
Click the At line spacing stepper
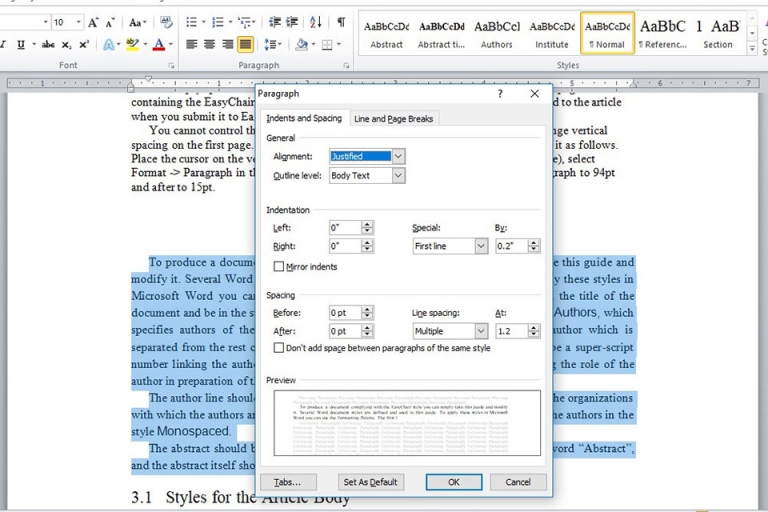534,331
